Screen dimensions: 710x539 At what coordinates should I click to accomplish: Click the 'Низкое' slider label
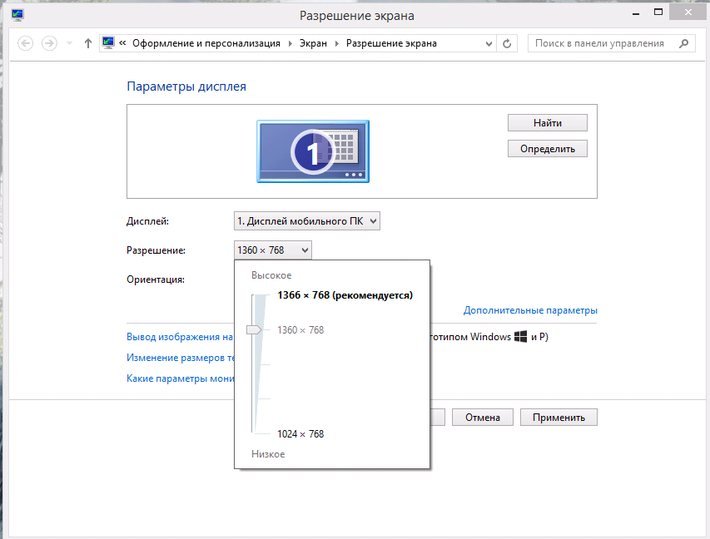tap(268, 454)
